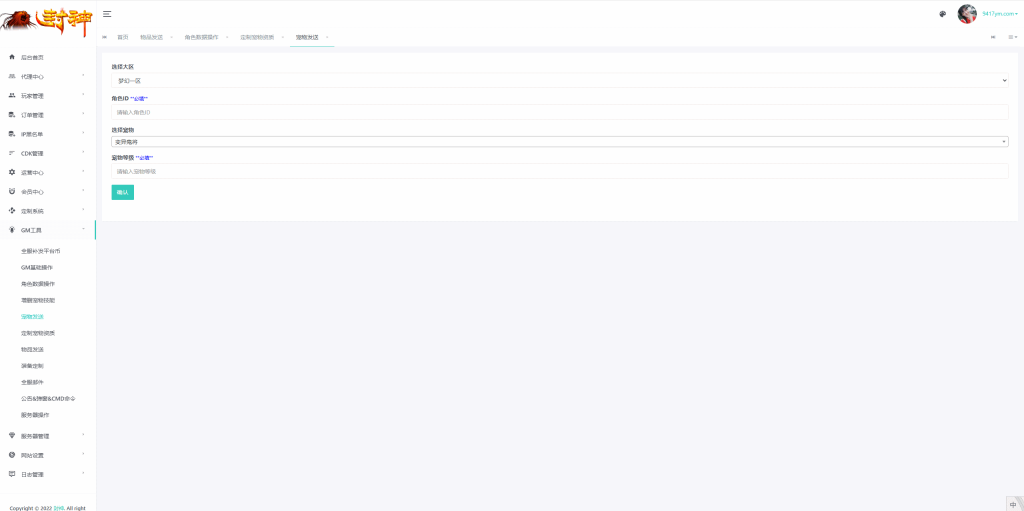This screenshot has width=1024, height=511.
Task: Collapse the sidebar with the hamburger icon
Action: pos(107,13)
